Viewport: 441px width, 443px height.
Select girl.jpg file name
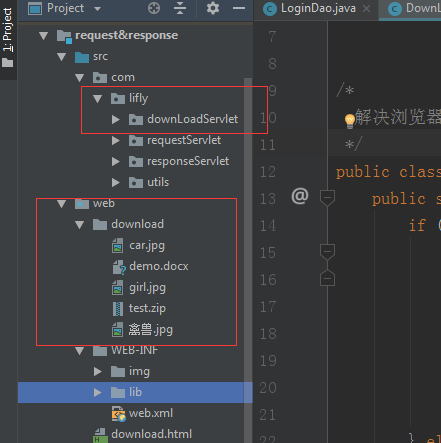147,288
